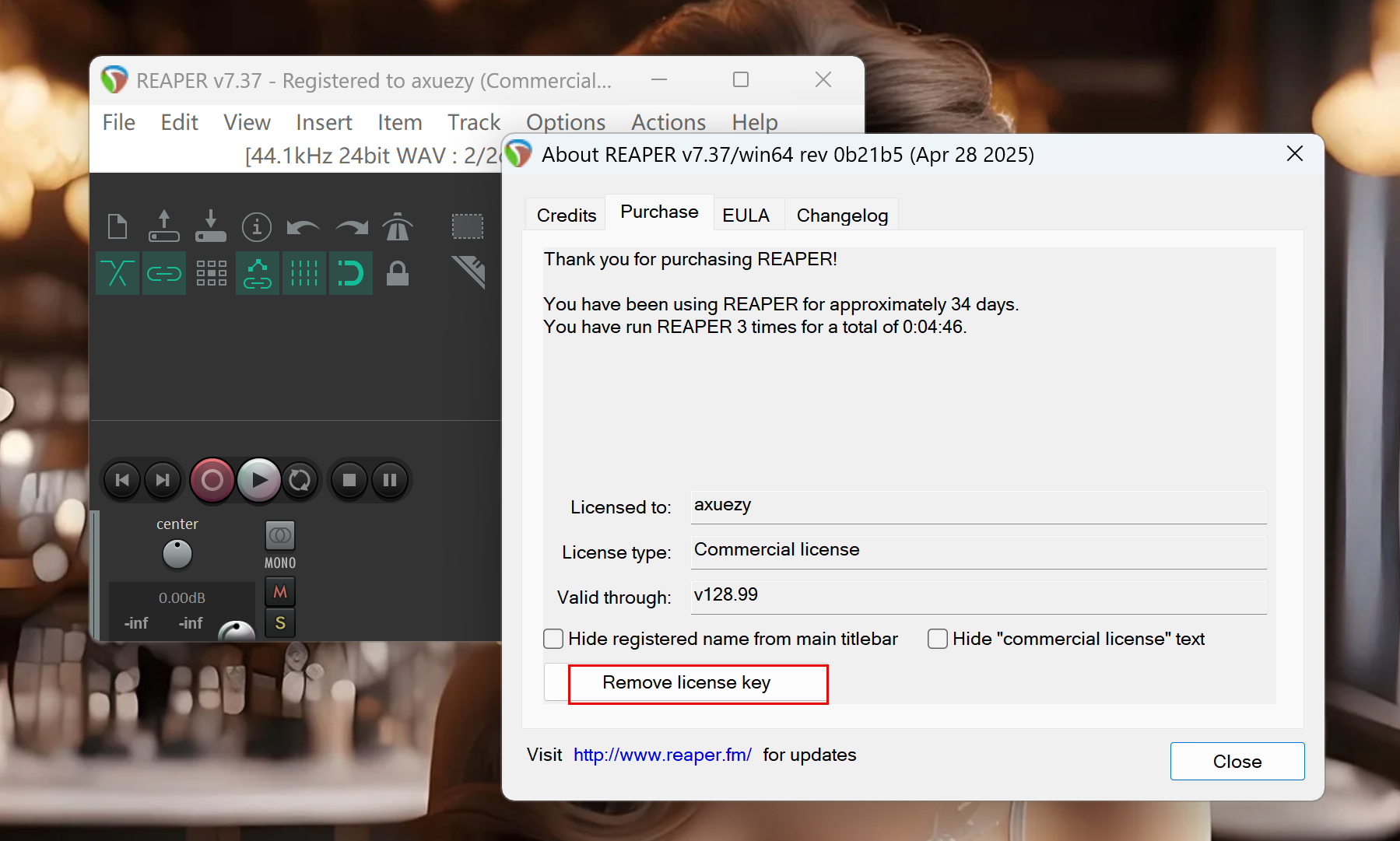The width and height of the screenshot is (1400, 841).
Task: Toggle the metronome icon
Action: click(398, 226)
